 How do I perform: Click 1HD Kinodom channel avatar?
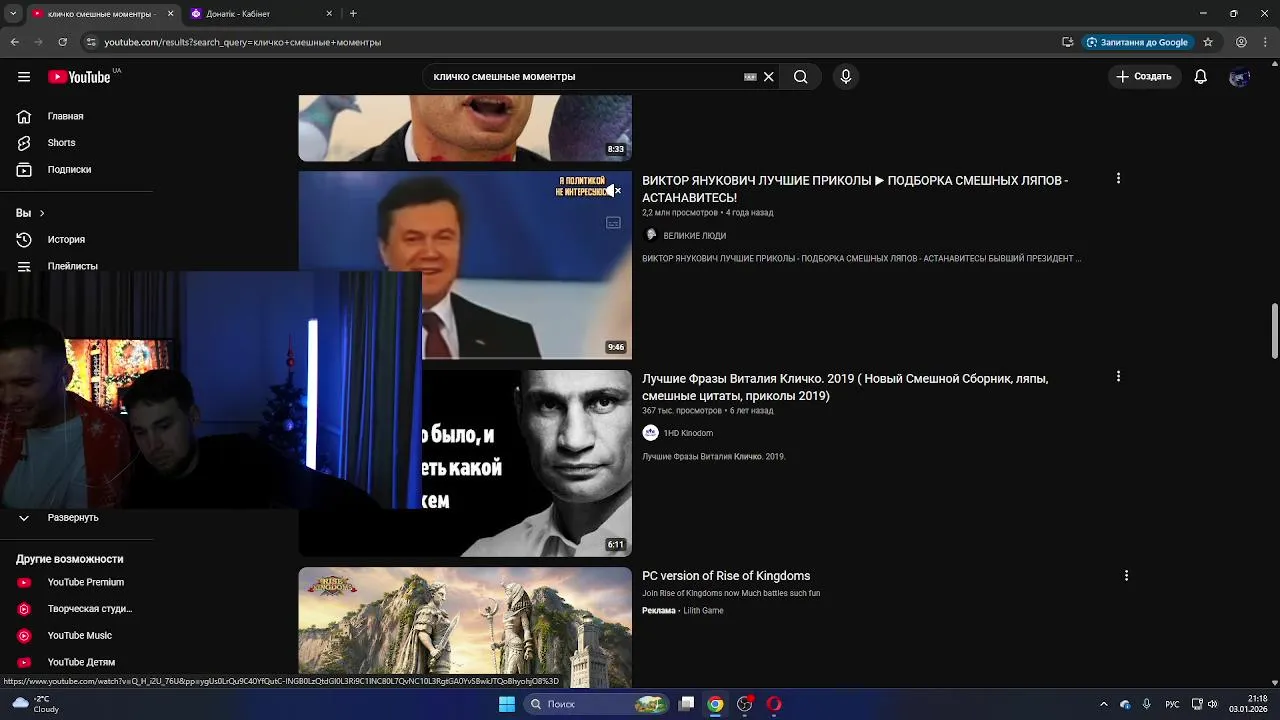click(651, 433)
